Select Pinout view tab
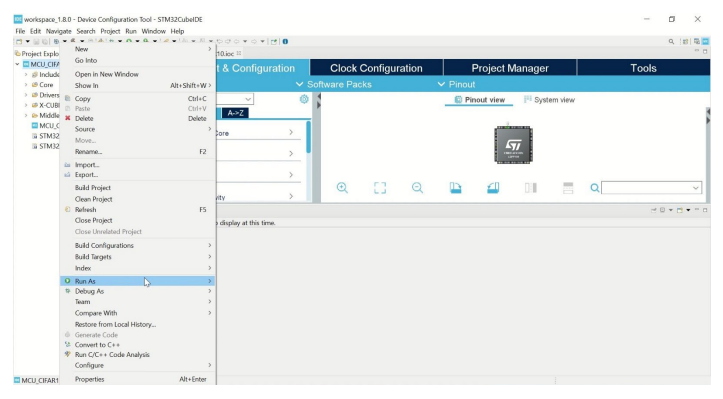Screen dimensions: 723x399 [x=479, y=100]
